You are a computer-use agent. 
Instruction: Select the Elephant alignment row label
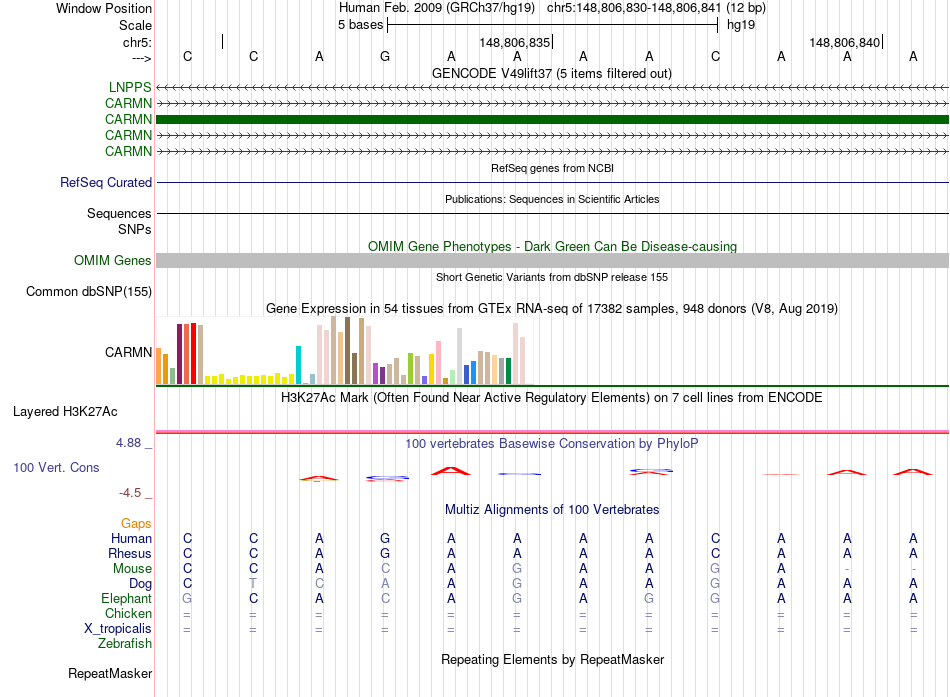pyautogui.click(x=126, y=599)
